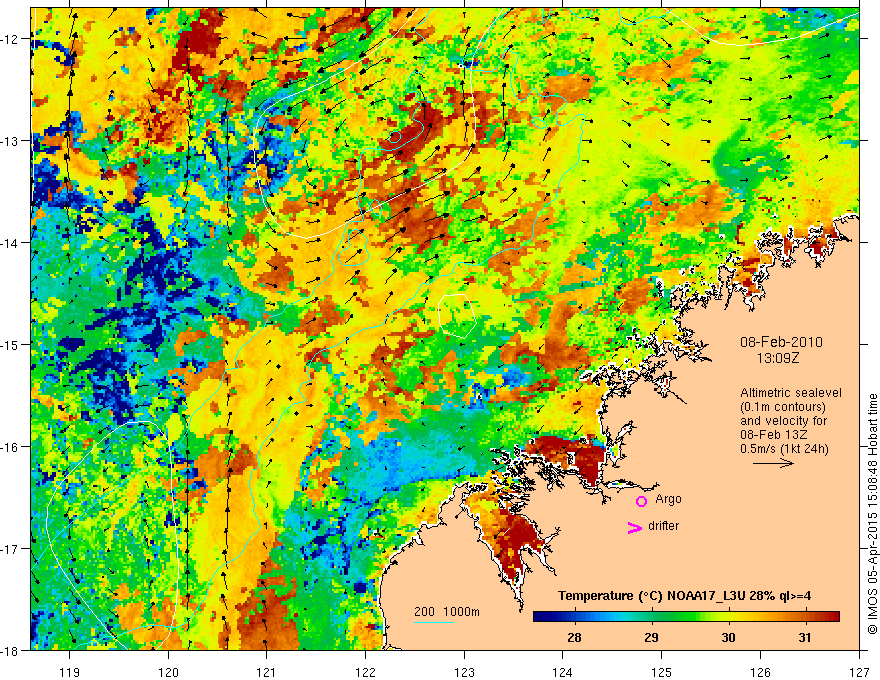This screenshot has height=680, width=880.
Task: Click the '-18' latitude axis label
Action: 10,650
